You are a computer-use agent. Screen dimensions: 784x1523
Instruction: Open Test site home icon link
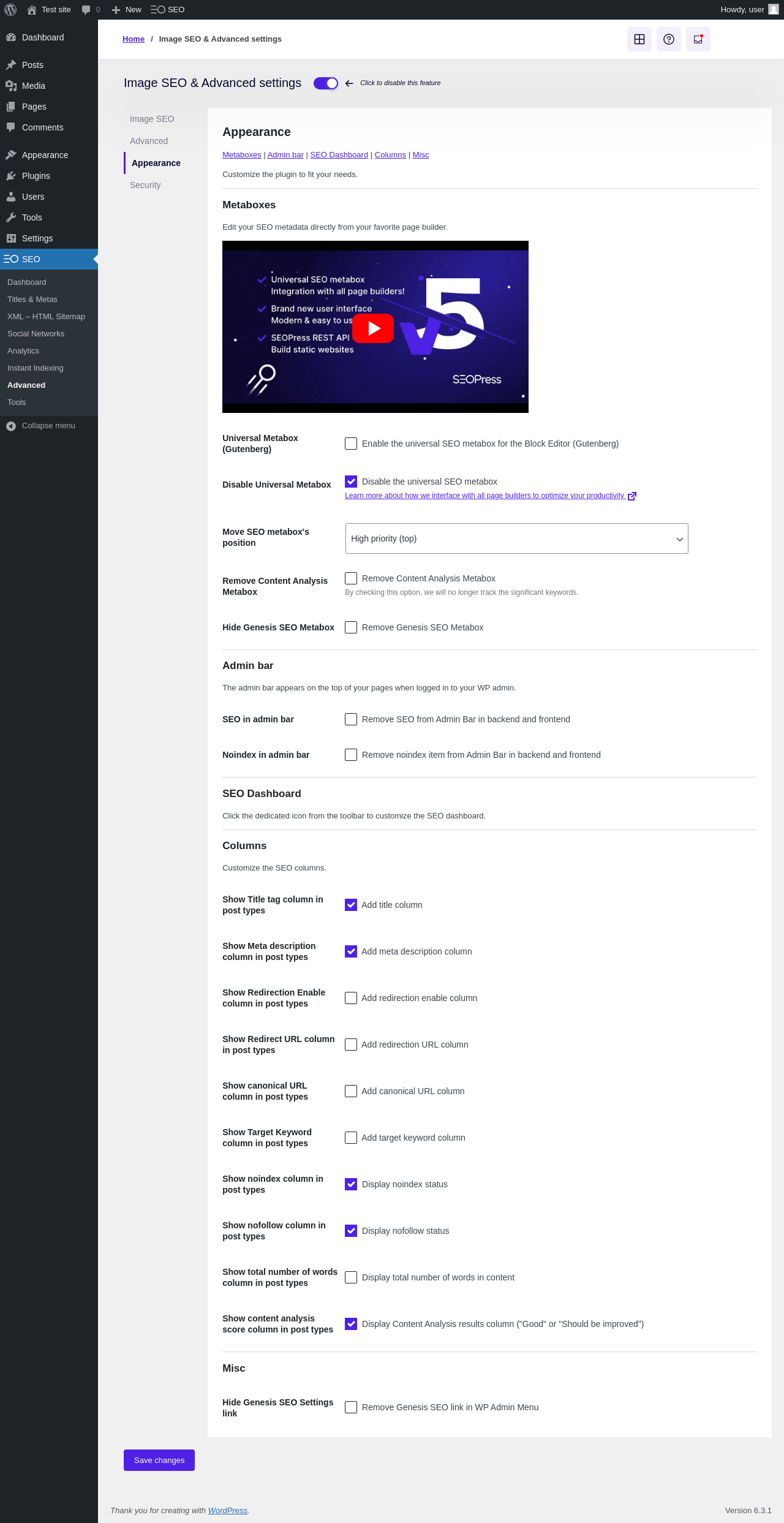click(x=49, y=10)
